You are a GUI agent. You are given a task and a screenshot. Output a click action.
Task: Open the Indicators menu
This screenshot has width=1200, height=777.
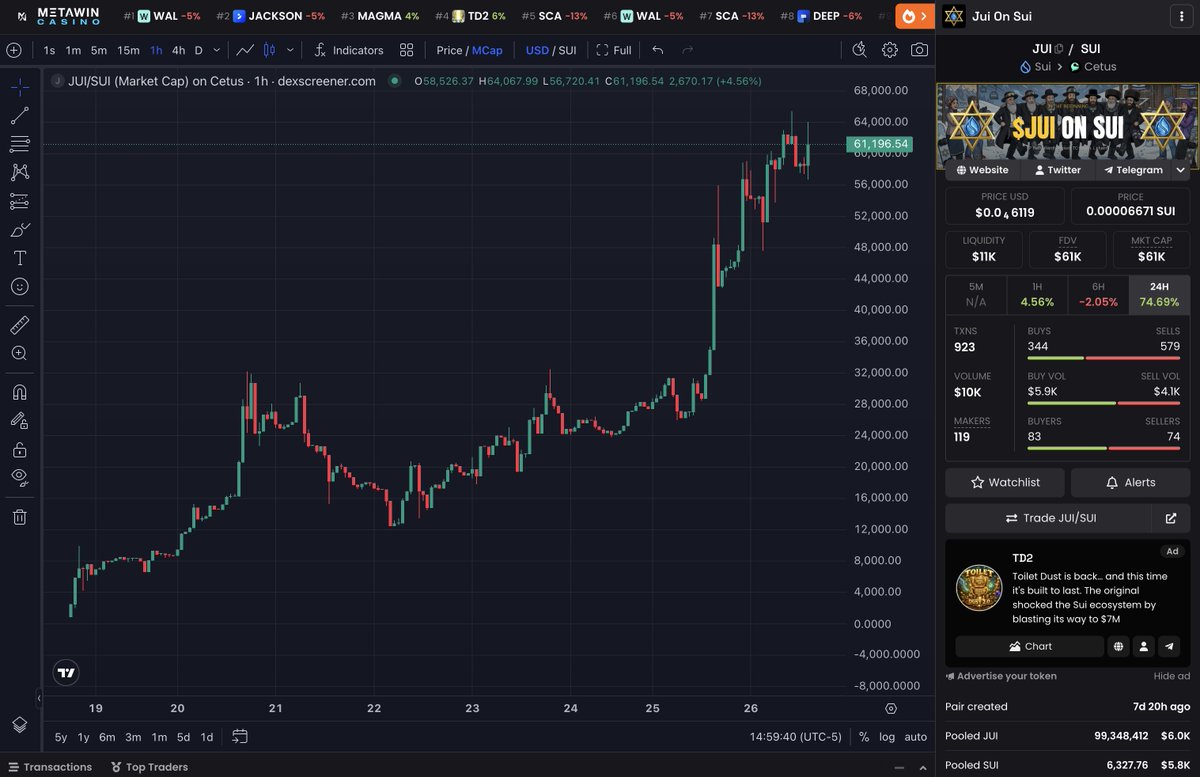click(x=348, y=50)
